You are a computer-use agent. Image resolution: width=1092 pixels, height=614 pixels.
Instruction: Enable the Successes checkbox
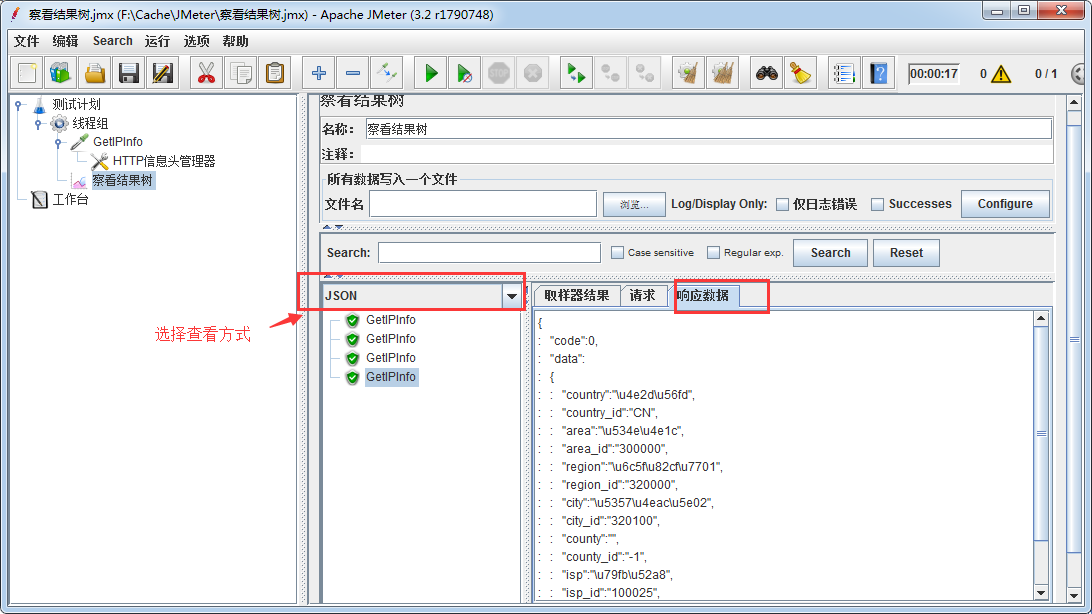(878, 204)
